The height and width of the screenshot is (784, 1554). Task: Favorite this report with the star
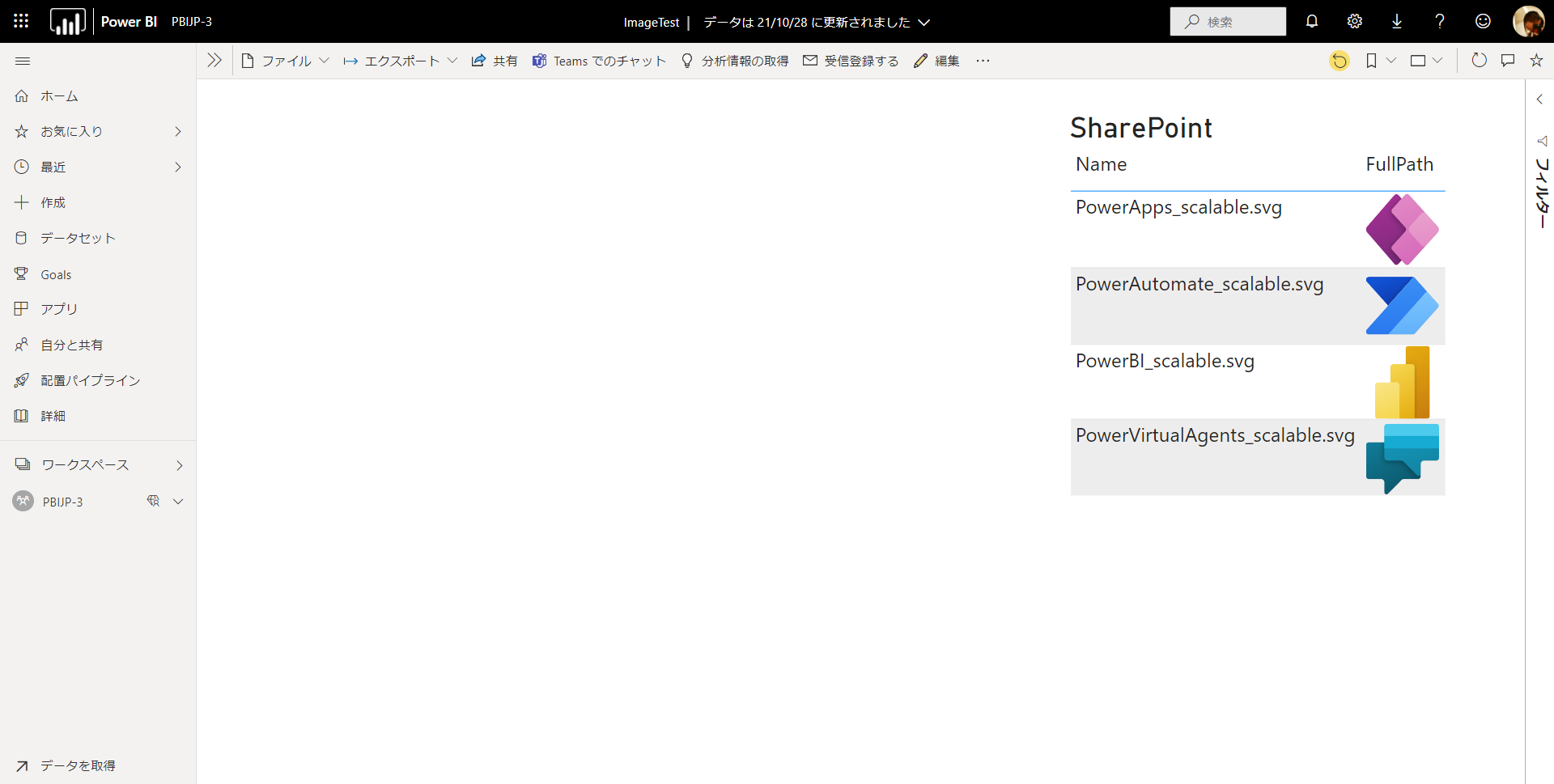point(1536,61)
